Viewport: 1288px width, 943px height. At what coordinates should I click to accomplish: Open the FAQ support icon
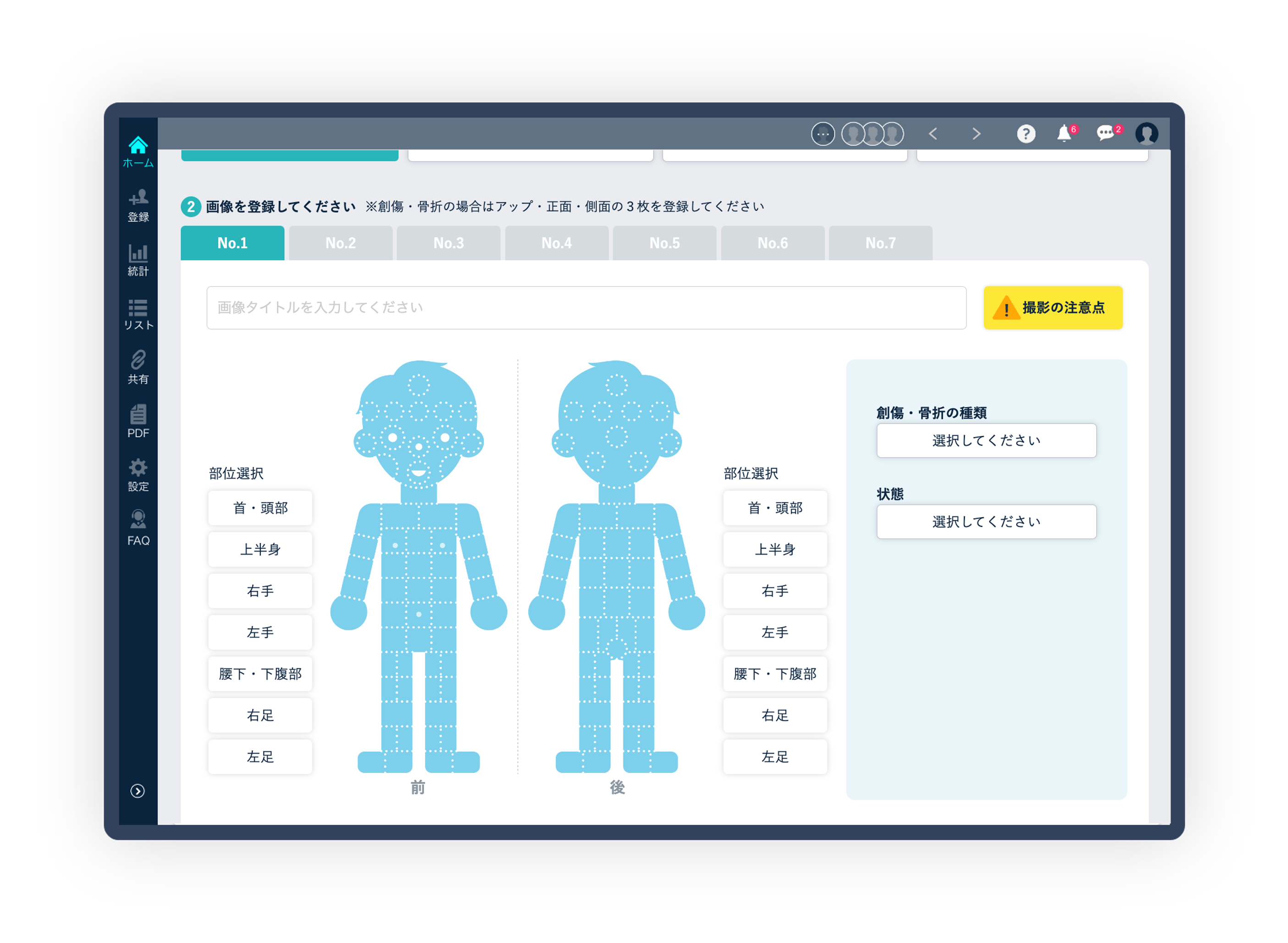click(x=138, y=528)
